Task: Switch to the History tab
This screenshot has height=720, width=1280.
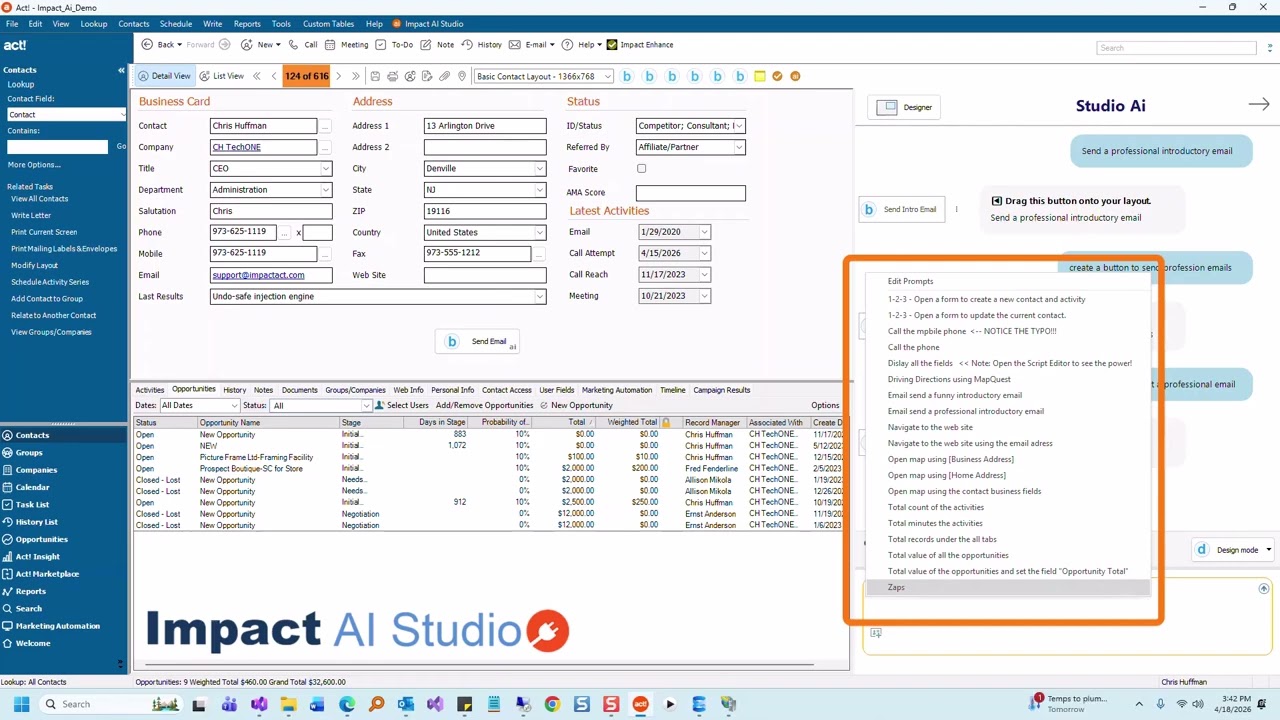Action: click(235, 390)
